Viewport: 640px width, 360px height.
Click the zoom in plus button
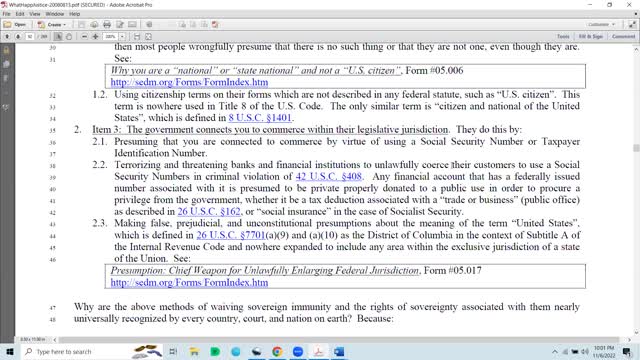click(x=96, y=36)
